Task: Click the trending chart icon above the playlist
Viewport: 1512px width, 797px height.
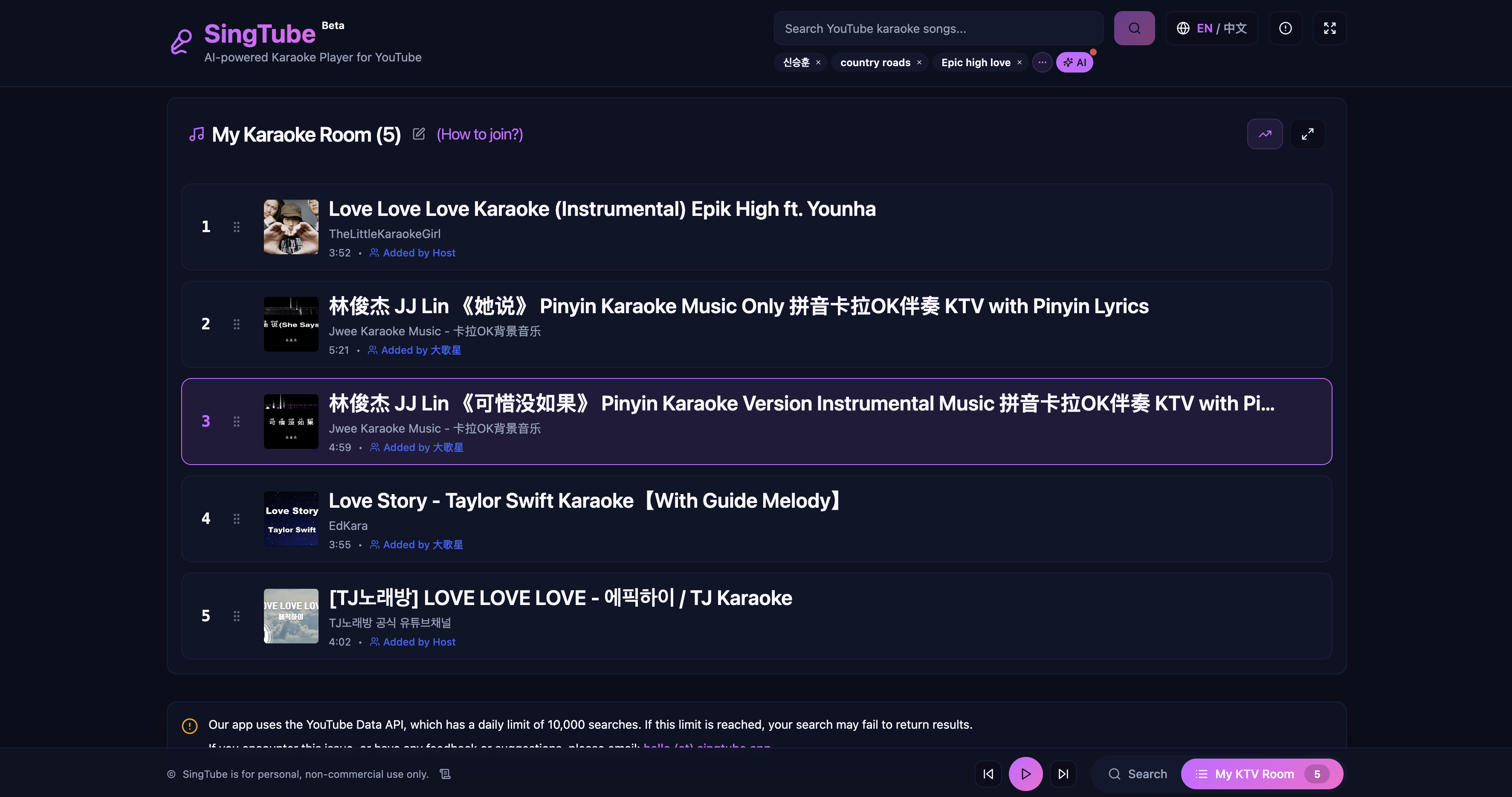Action: pos(1265,134)
